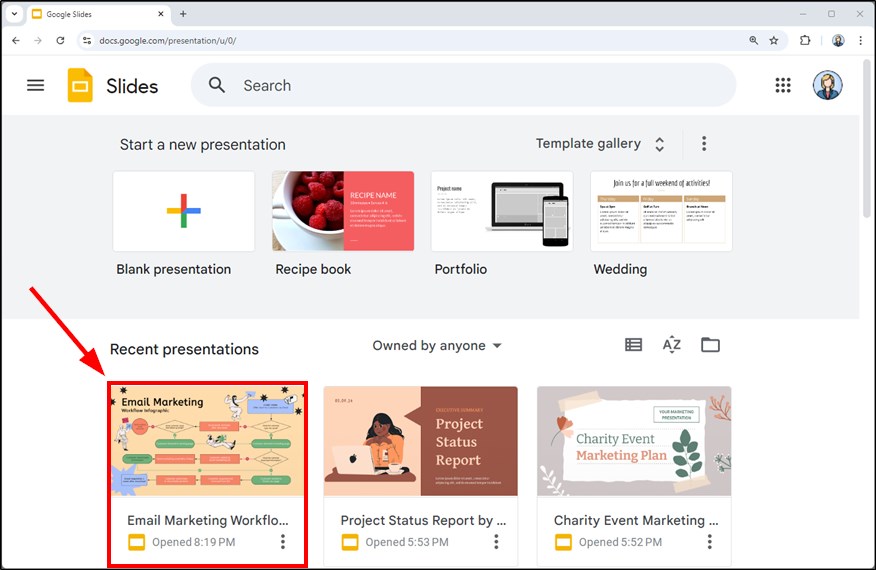Open the Chrome profile avatar

pos(838,40)
